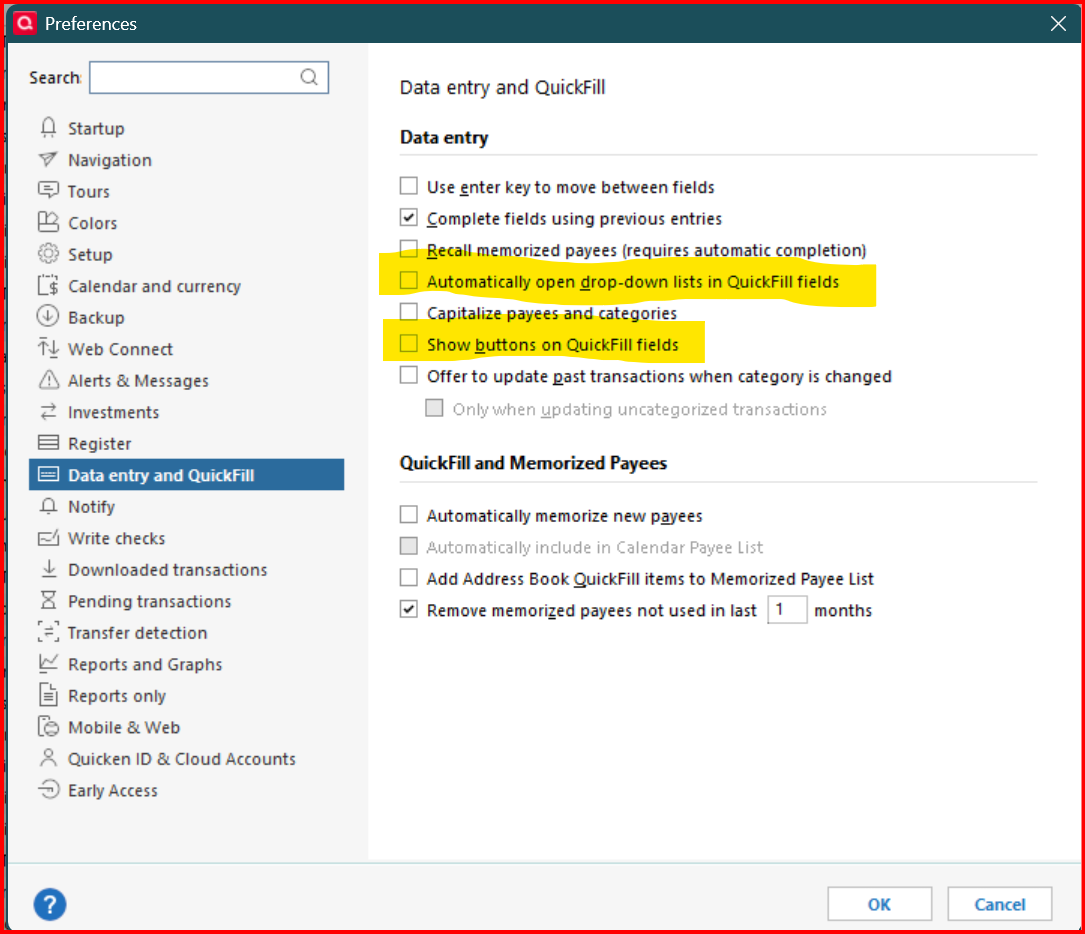Enable Automatically memorize new payees
This screenshot has height=934, width=1085.
[x=408, y=515]
